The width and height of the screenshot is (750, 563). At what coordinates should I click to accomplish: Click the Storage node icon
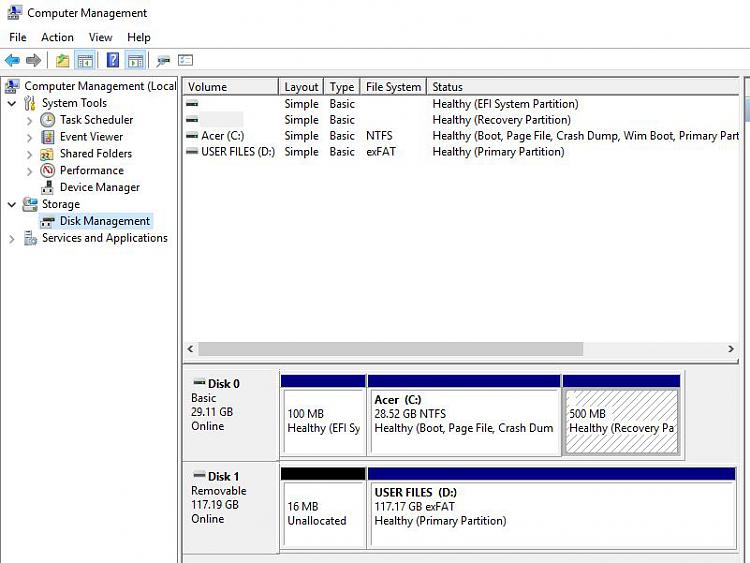tap(30, 204)
